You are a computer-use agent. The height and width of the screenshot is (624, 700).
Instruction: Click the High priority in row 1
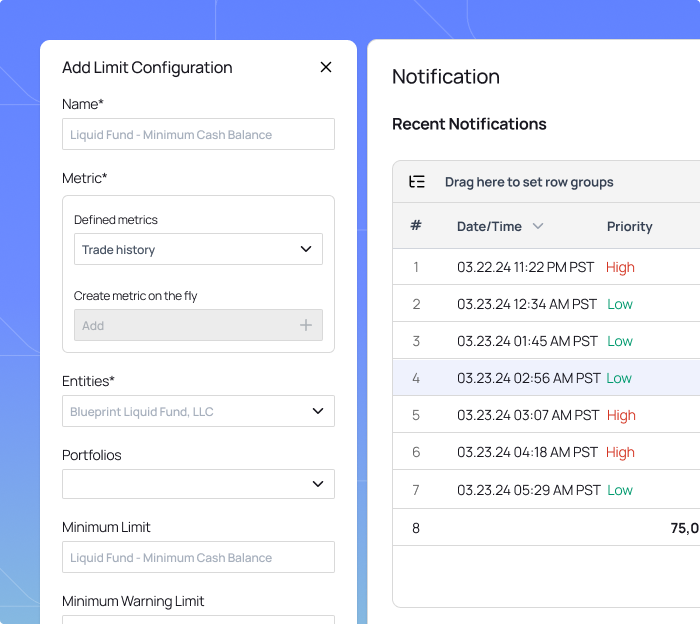pyautogui.click(x=620, y=267)
